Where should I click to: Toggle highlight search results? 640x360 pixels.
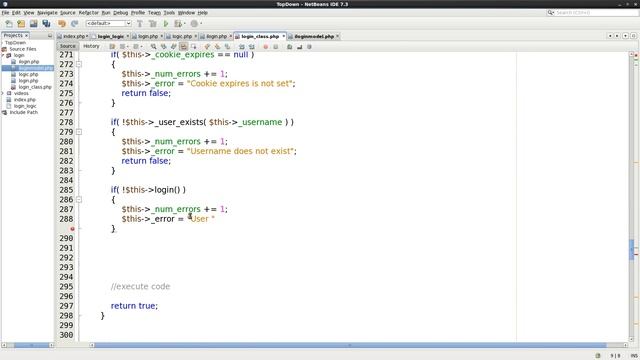coord(184,47)
